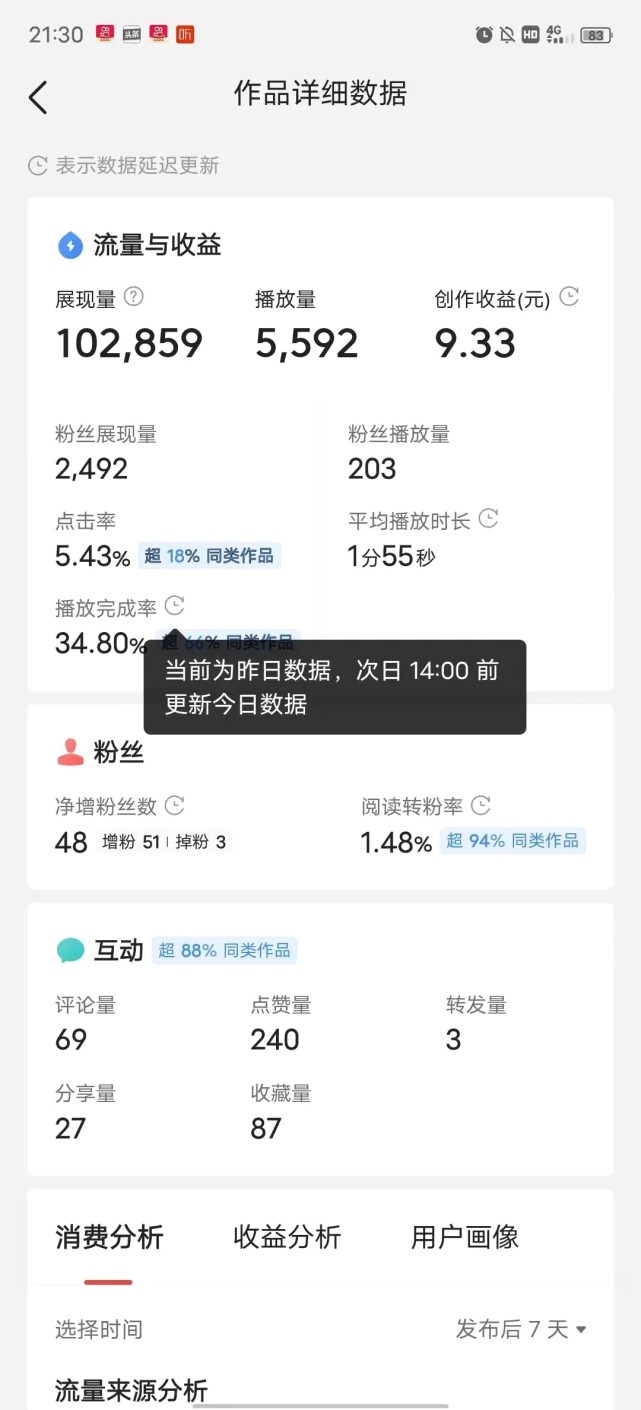Tap the teal chat bubble 互动 icon
641x1410 pixels.
coord(71,950)
